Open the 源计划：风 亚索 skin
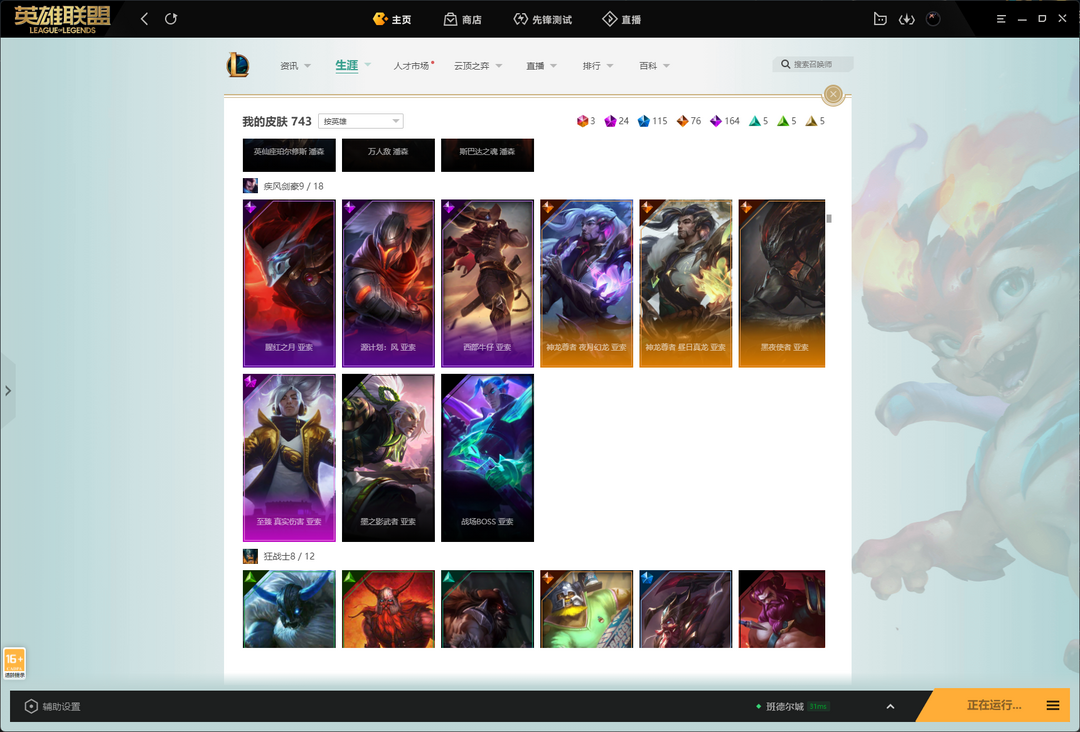The height and width of the screenshot is (732, 1080). point(388,284)
